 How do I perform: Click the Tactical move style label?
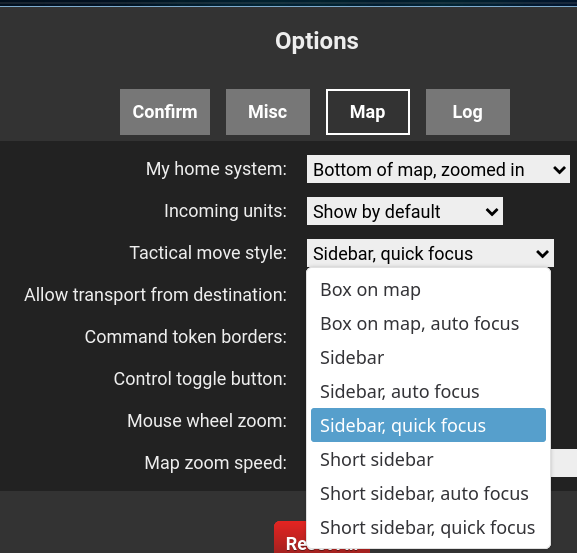point(208,253)
